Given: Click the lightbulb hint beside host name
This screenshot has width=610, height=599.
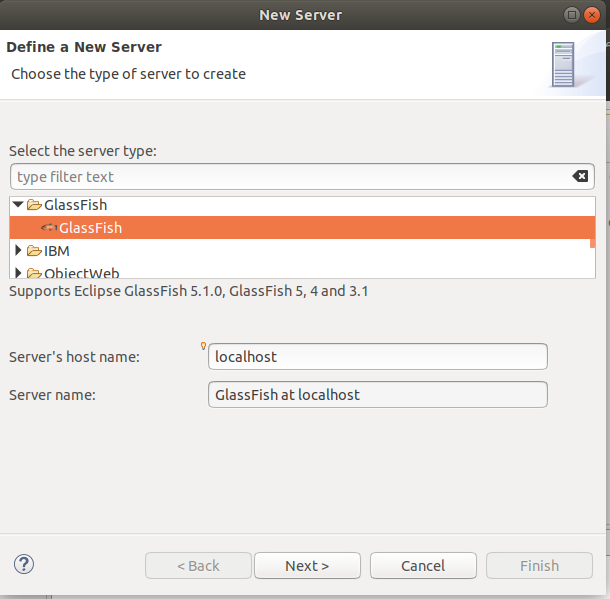Looking at the screenshot, I should [204, 347].
